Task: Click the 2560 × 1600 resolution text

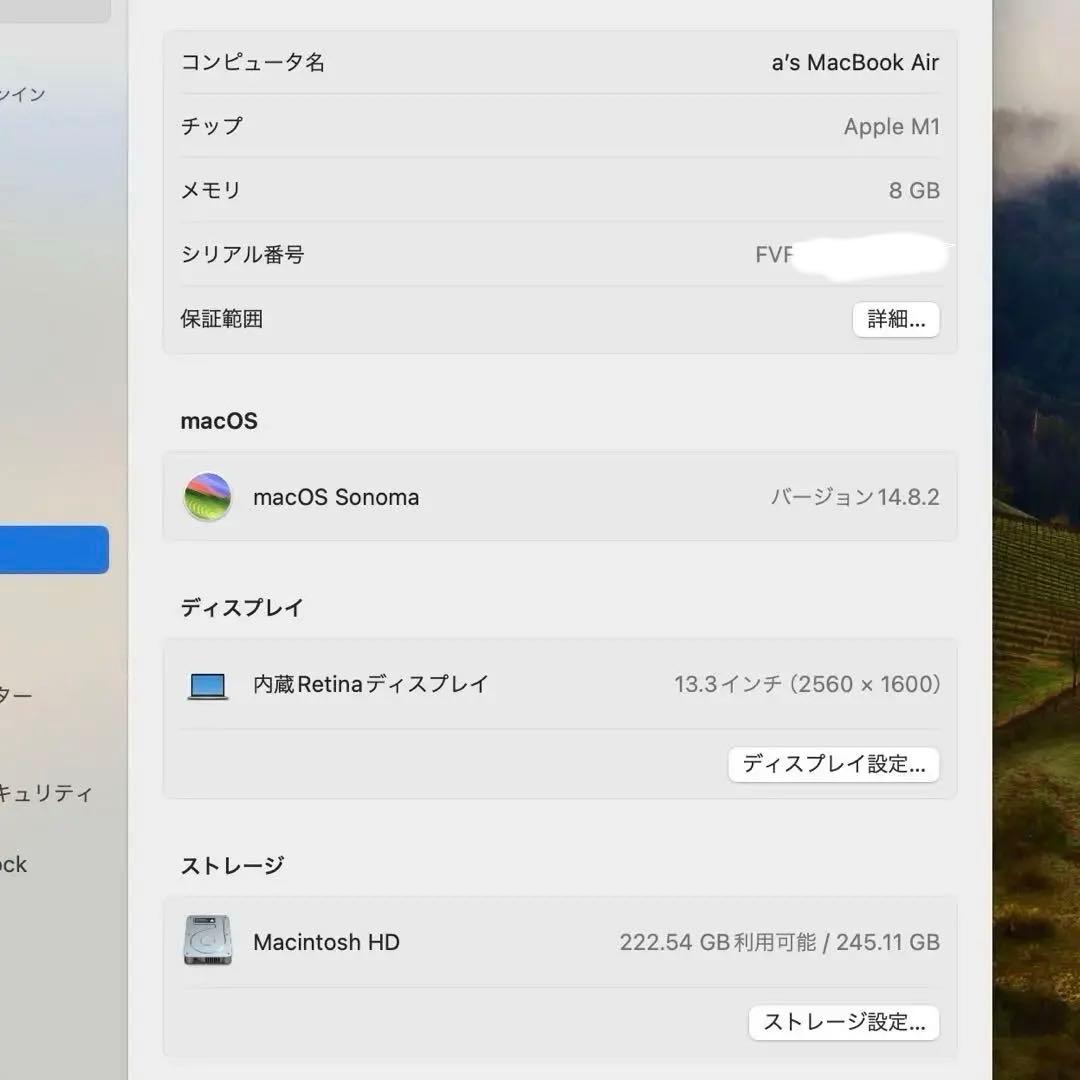Action: point(864,684)
